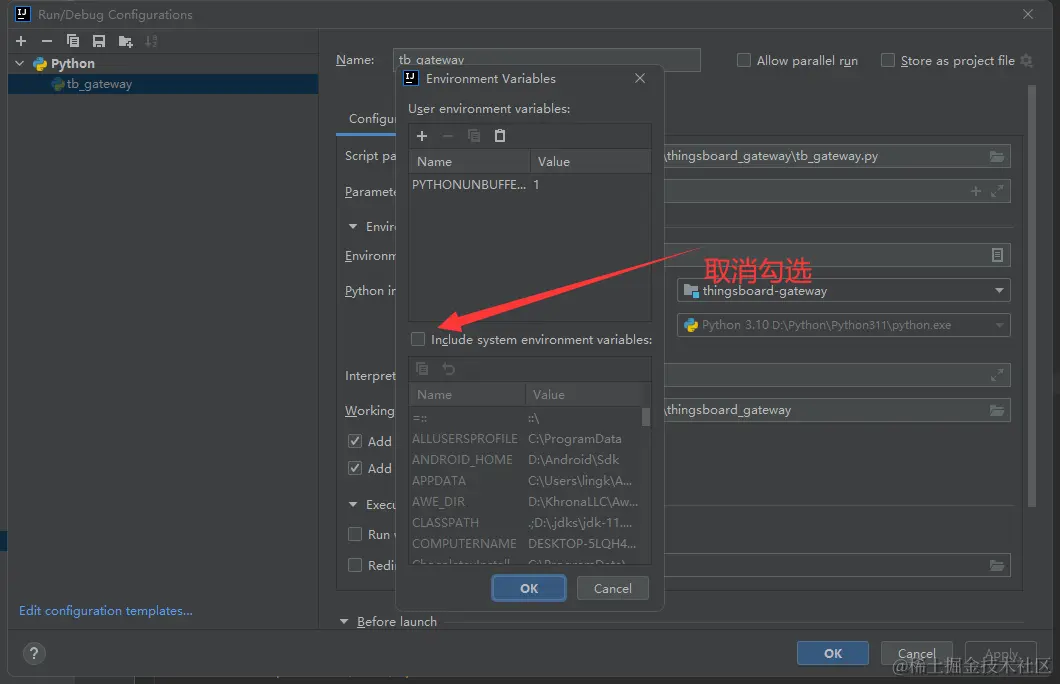The width and height of the screenshot is (1060, 684).
Task: Enable Redirect input from checkbox
Action: [355, 565]
